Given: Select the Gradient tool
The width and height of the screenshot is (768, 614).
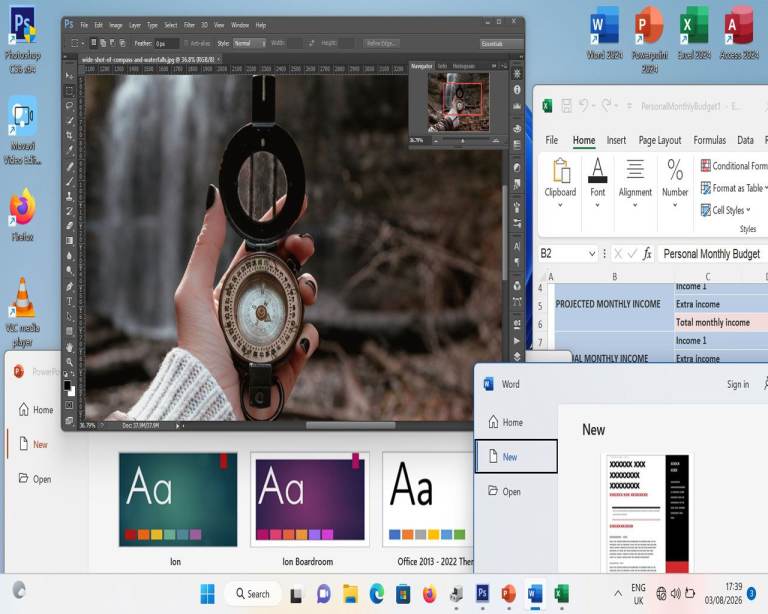Looking at the screenshot, I should coord(70,240).
